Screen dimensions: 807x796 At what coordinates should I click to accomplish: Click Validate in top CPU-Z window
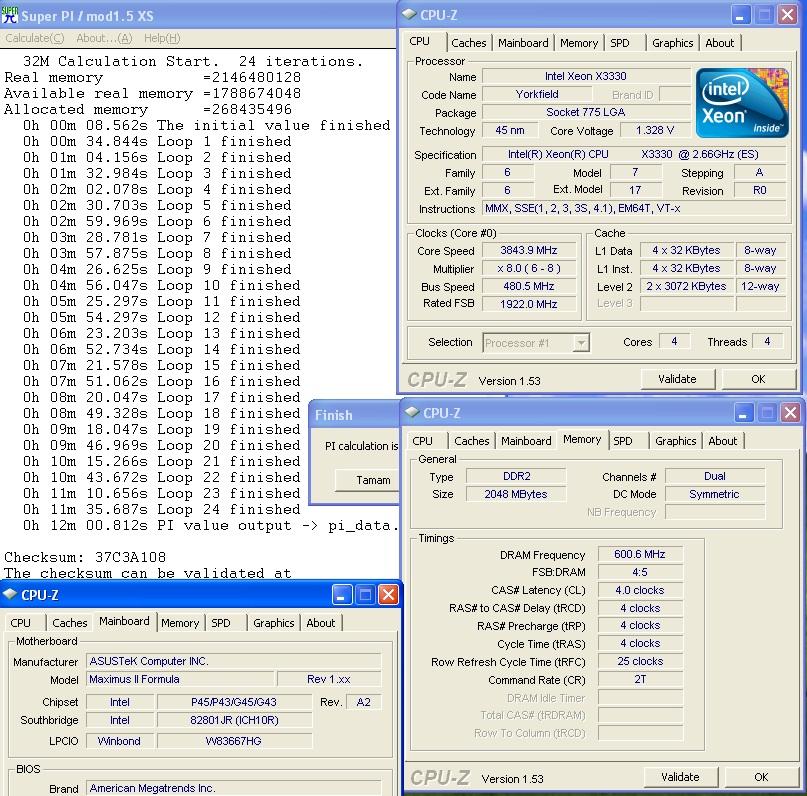[x=677, y=379]
